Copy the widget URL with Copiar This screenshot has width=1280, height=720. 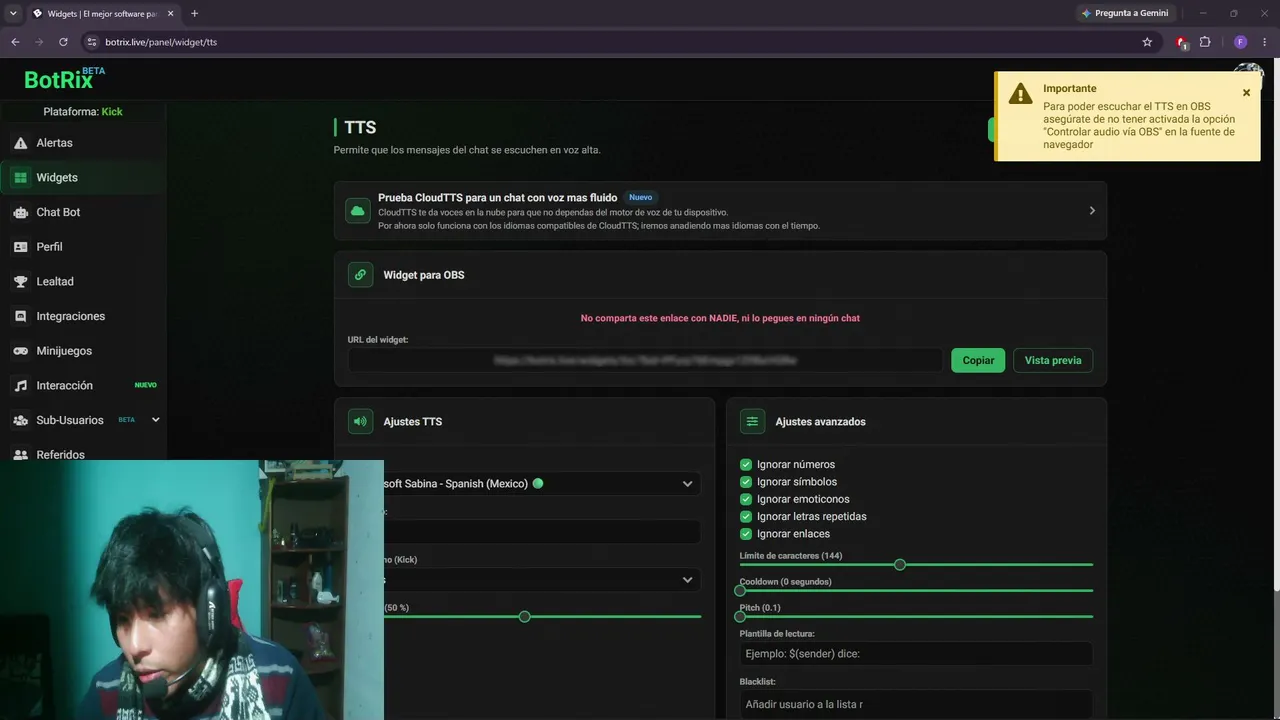978,360
